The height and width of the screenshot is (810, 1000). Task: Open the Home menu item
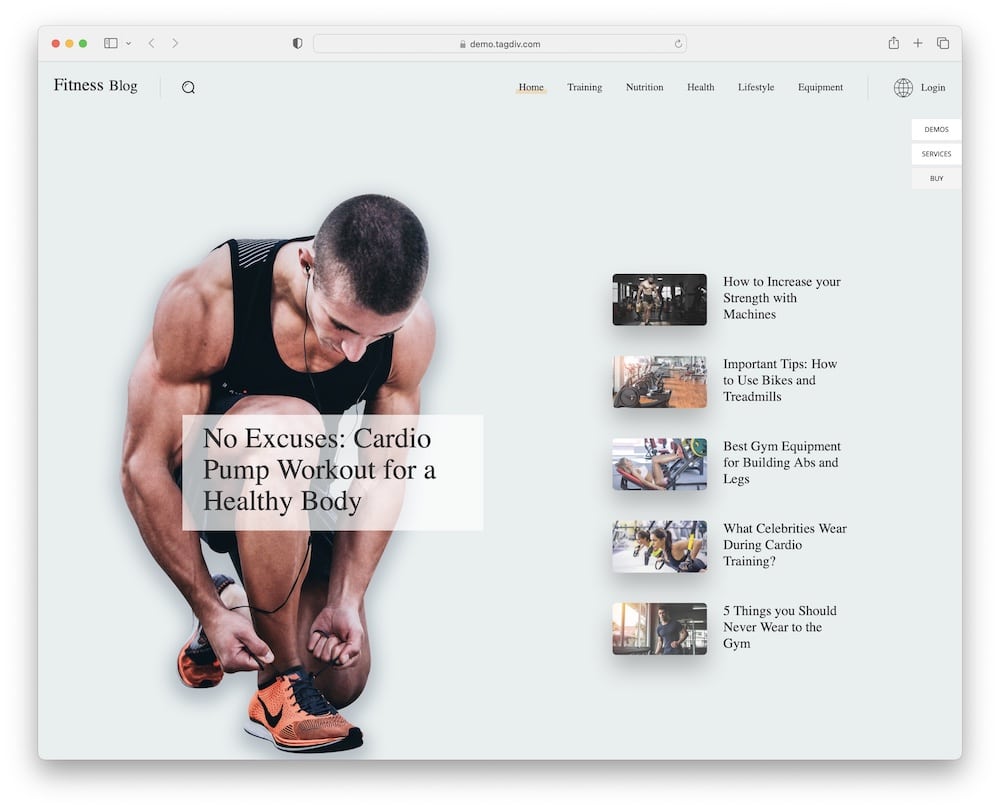click(531, 87)
